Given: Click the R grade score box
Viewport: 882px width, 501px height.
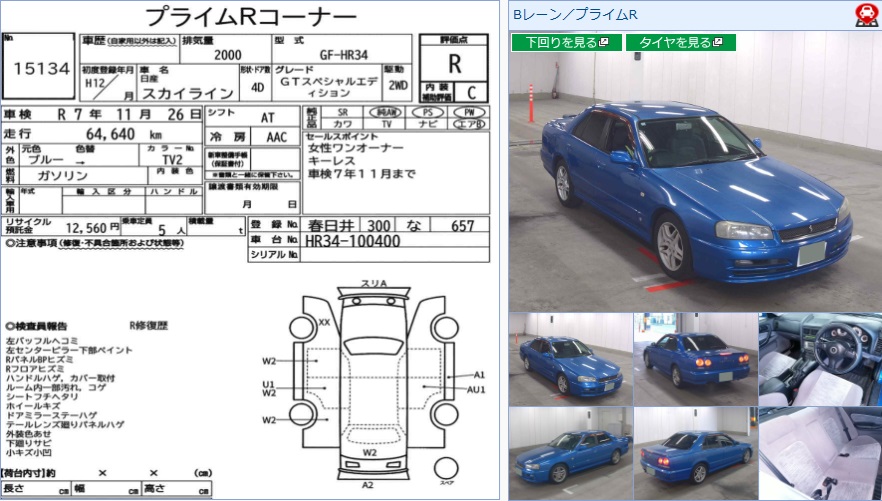Looking at the screenshot, I should click(454, 61).
